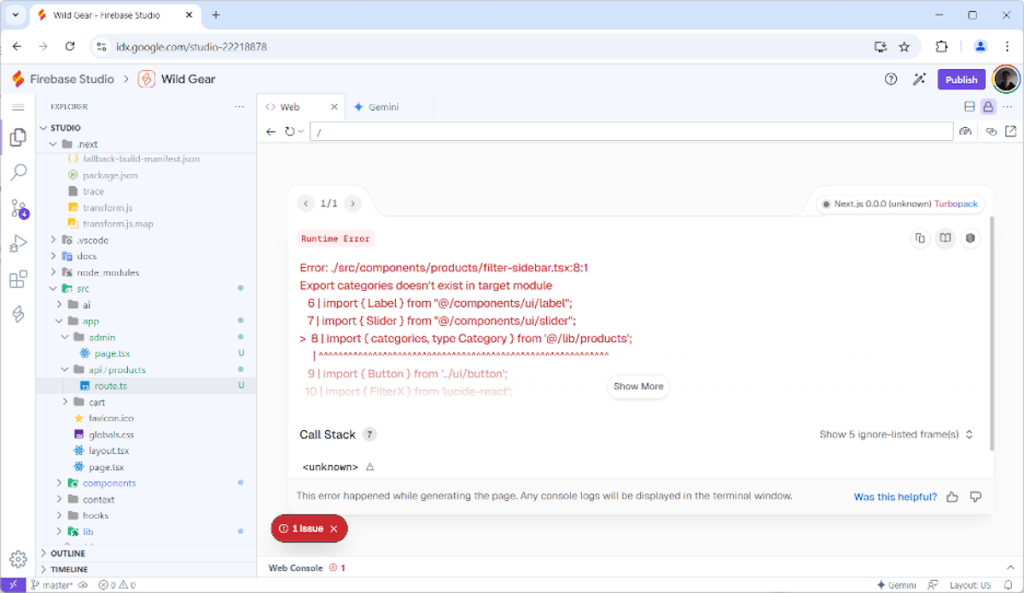Click the lock icon above the web preview
This screenshot has height=593, width=1024.
click(988, 107)
